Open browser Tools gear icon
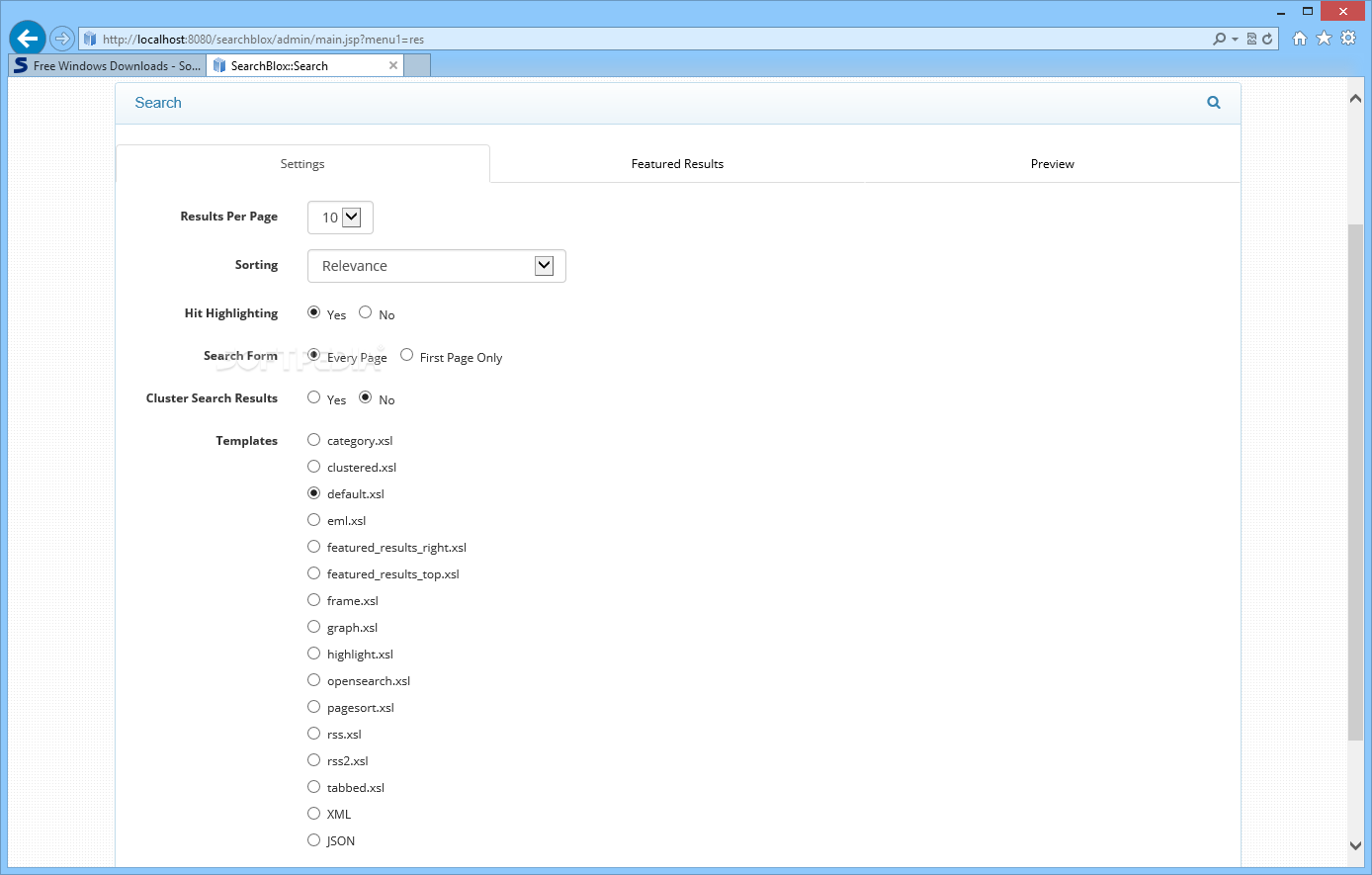The image size is (1372, 875). (1348, 39)
